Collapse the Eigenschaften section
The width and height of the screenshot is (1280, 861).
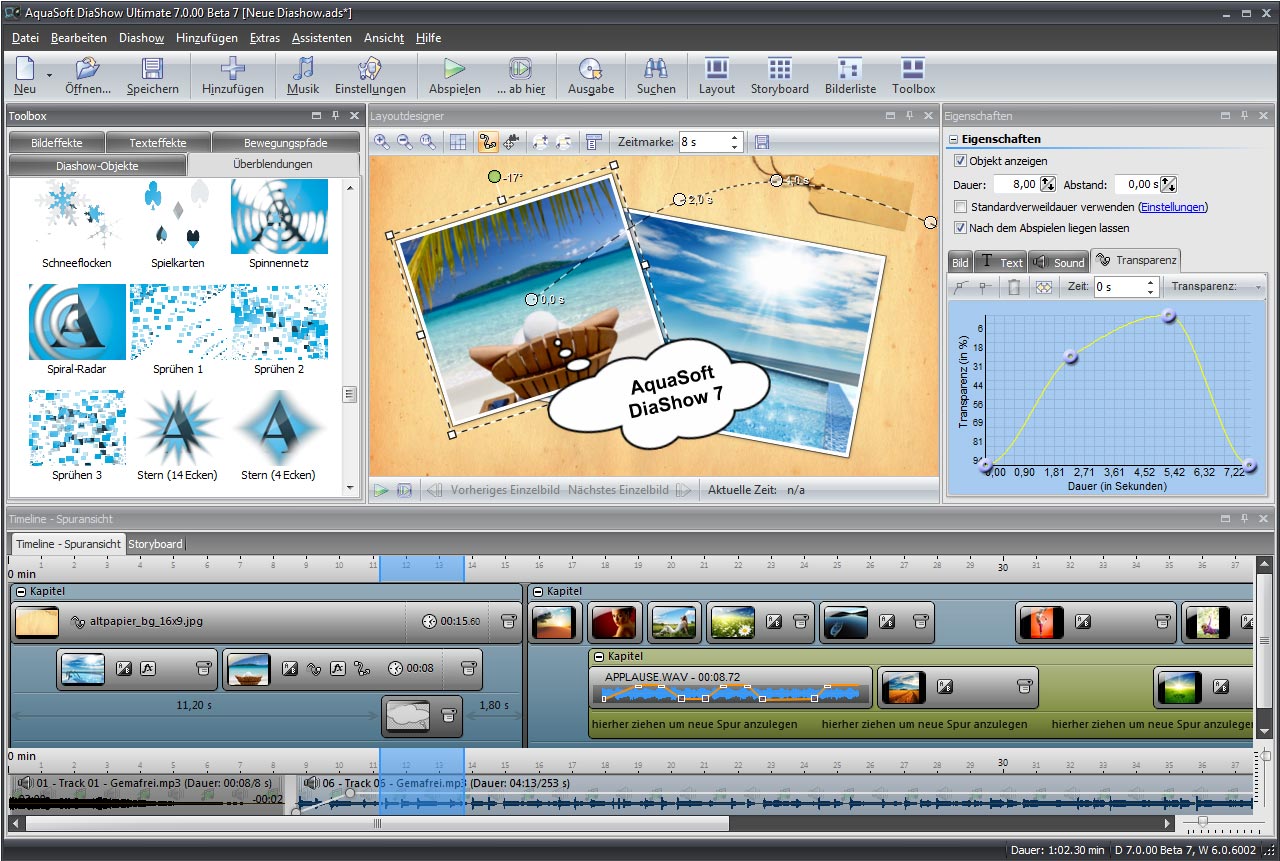tap(954, 140)
